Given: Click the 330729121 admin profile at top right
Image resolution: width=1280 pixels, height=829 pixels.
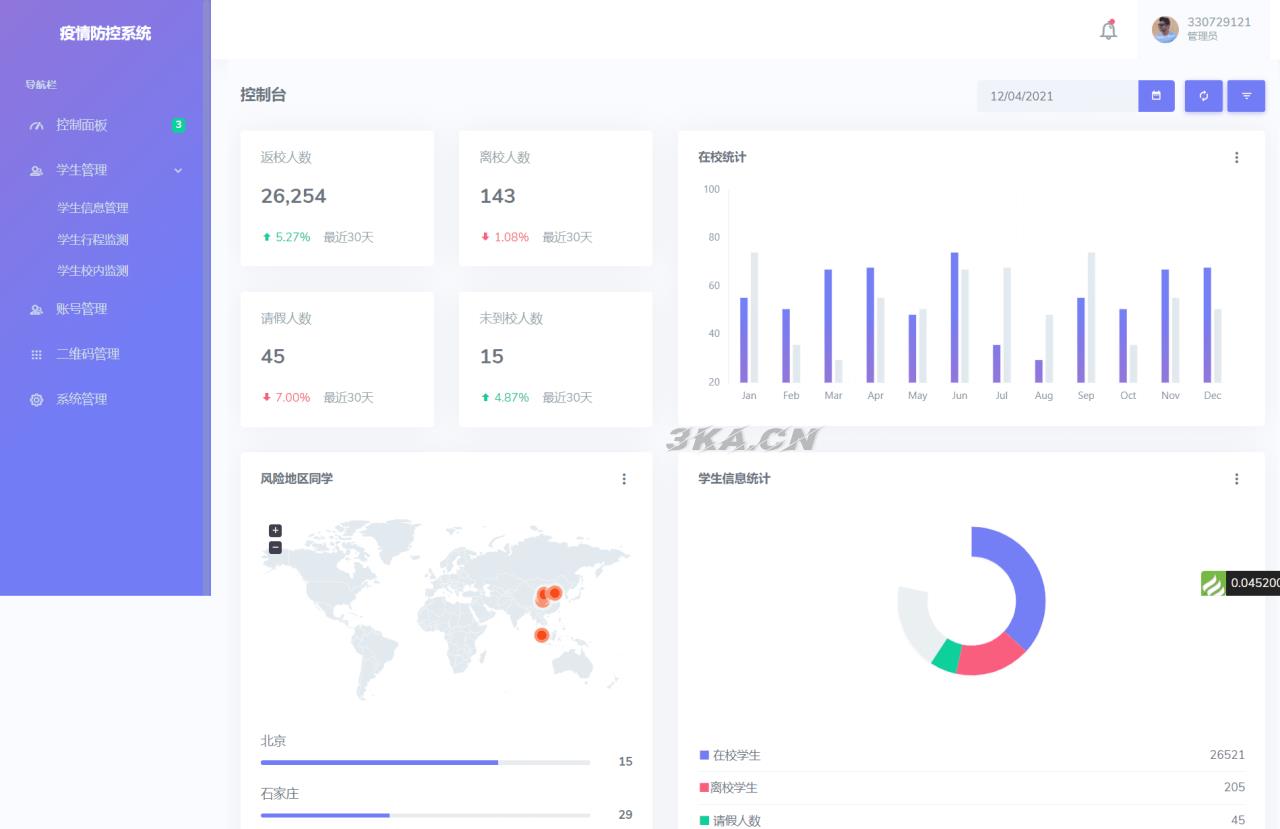Looking at the screenshot, I should point(1200,30).
